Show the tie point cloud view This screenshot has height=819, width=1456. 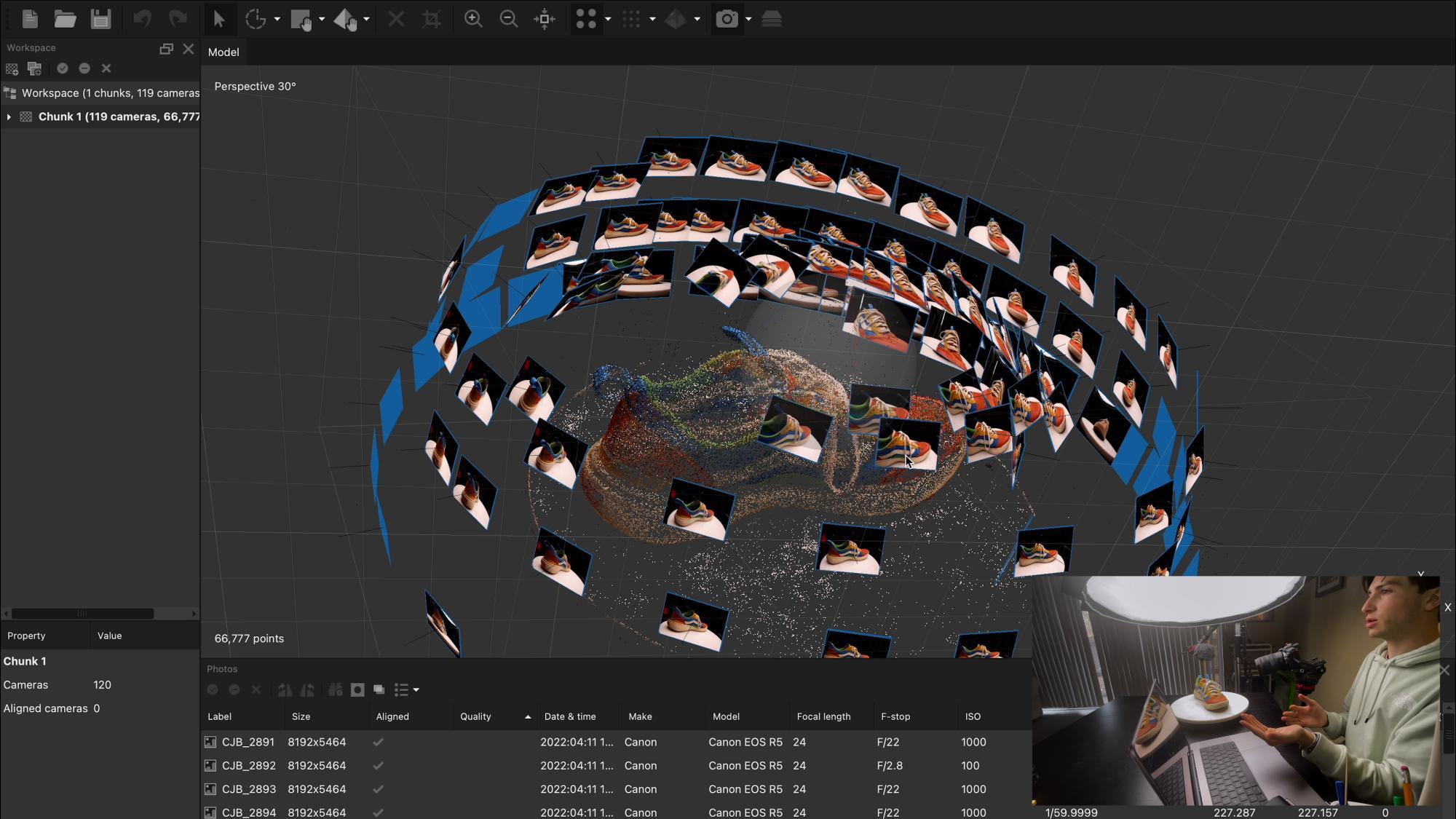click(586, 19)
